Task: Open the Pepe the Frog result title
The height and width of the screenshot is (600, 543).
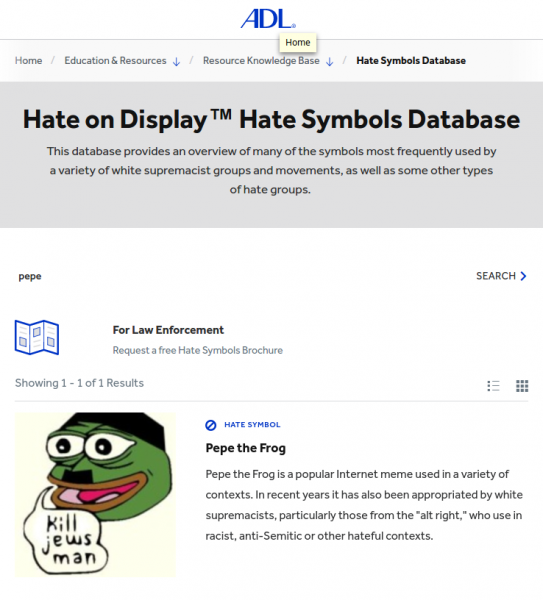Action: tap(246, 448)
